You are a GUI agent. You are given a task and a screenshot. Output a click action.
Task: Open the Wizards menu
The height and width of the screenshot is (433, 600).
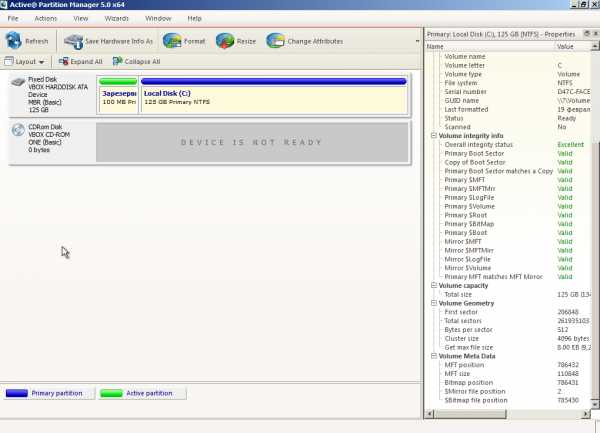point(116,18)
